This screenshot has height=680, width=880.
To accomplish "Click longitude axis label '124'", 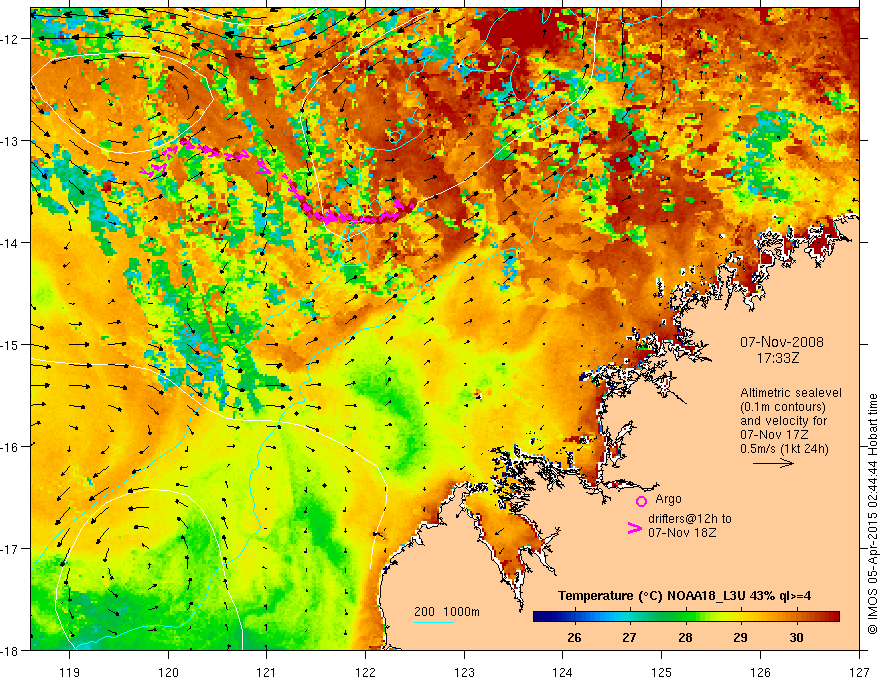I will [563, 672].
